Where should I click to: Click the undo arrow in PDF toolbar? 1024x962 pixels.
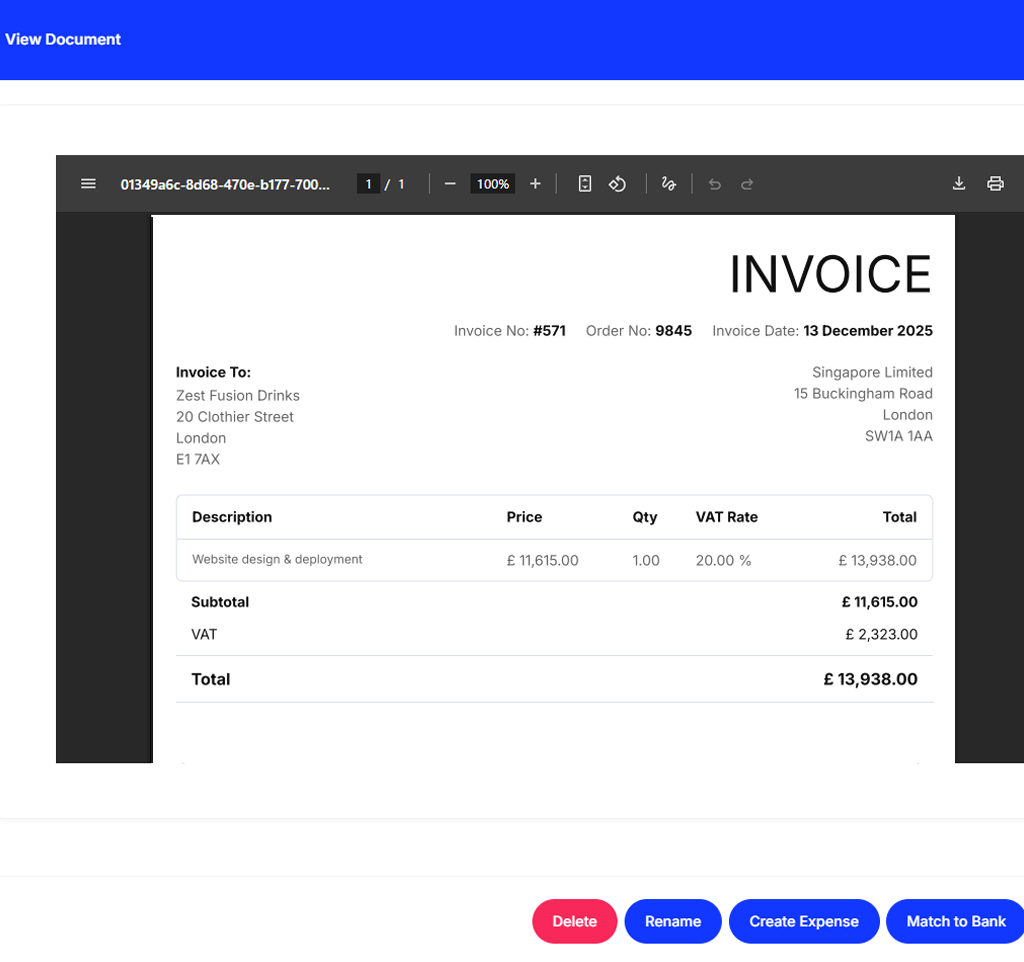pyautogui.click(x=714, y=184)
